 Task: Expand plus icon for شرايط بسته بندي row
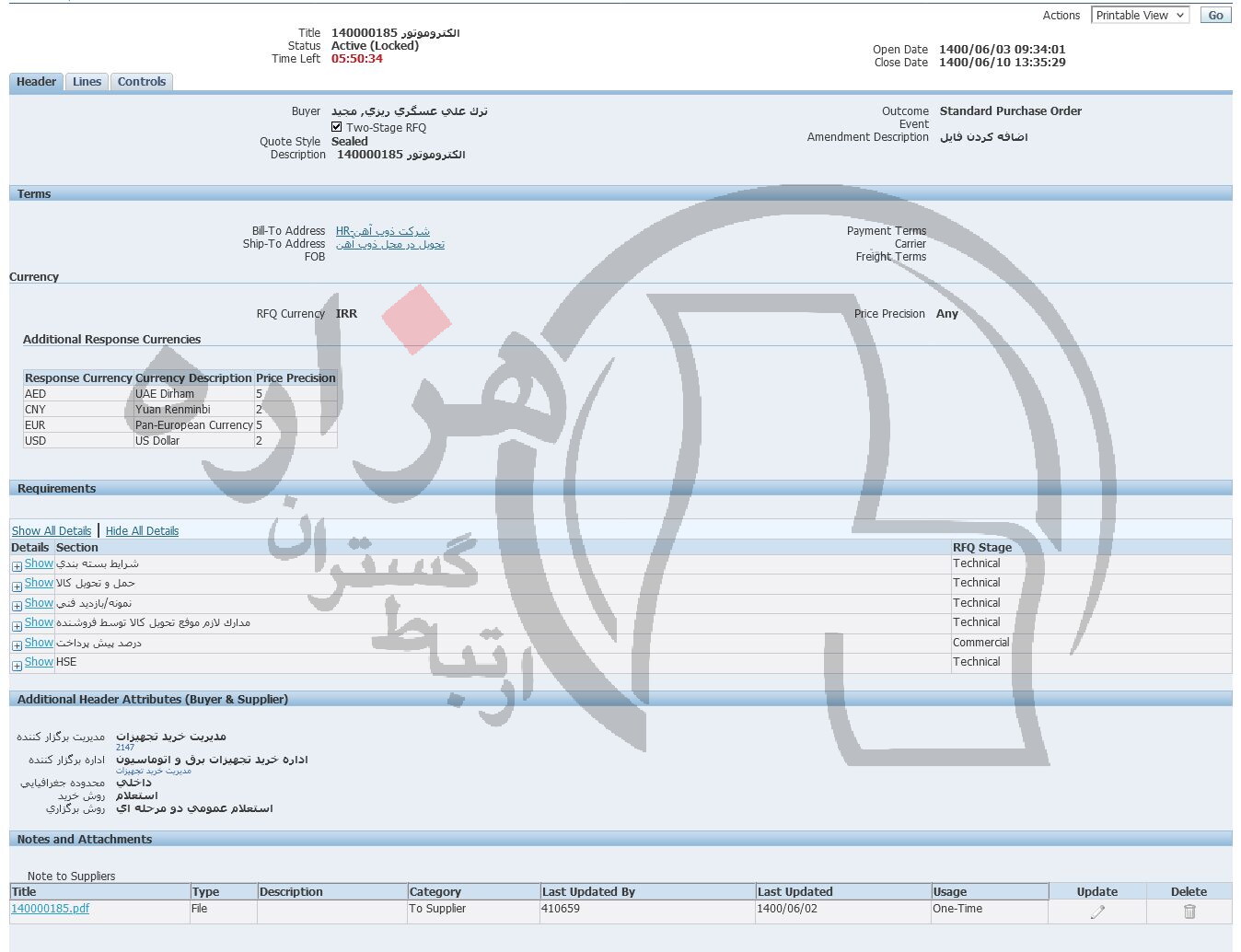click(x=17, y=566)
